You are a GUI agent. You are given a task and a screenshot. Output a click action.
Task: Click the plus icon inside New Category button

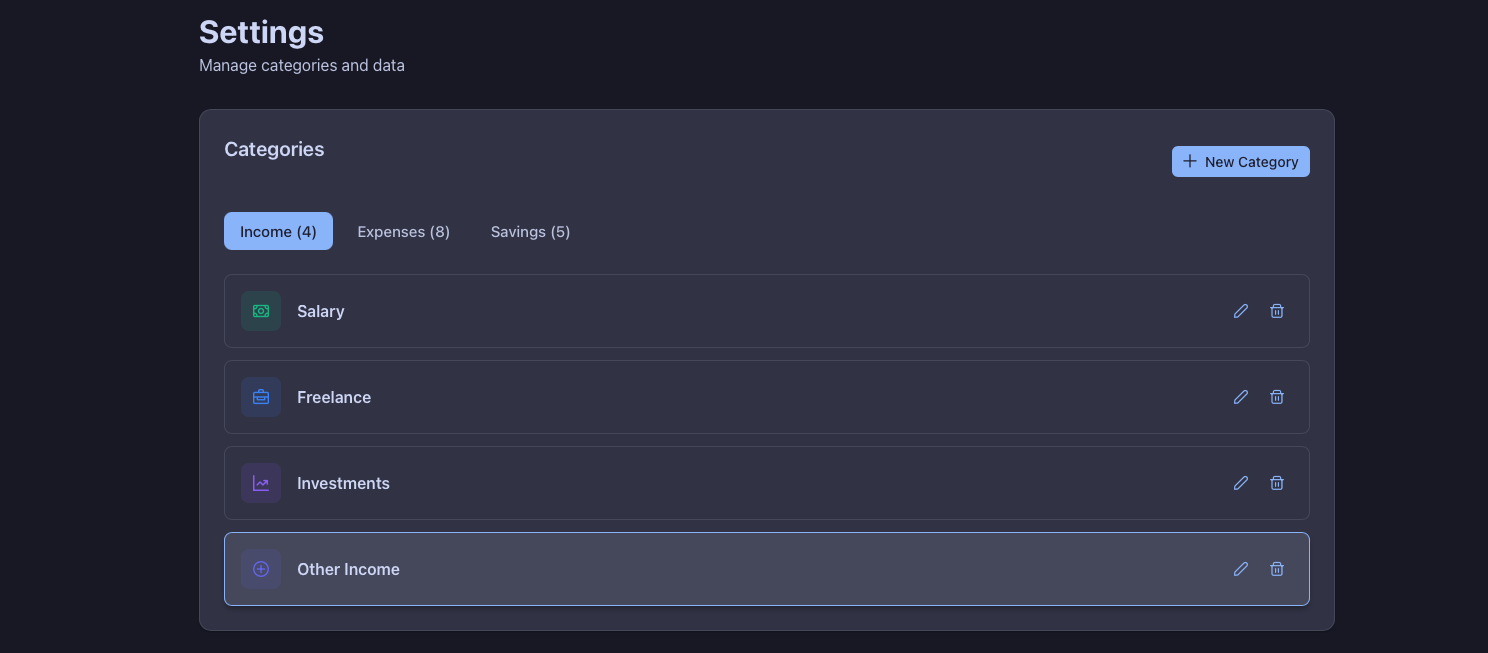[x=1189, y=161]
